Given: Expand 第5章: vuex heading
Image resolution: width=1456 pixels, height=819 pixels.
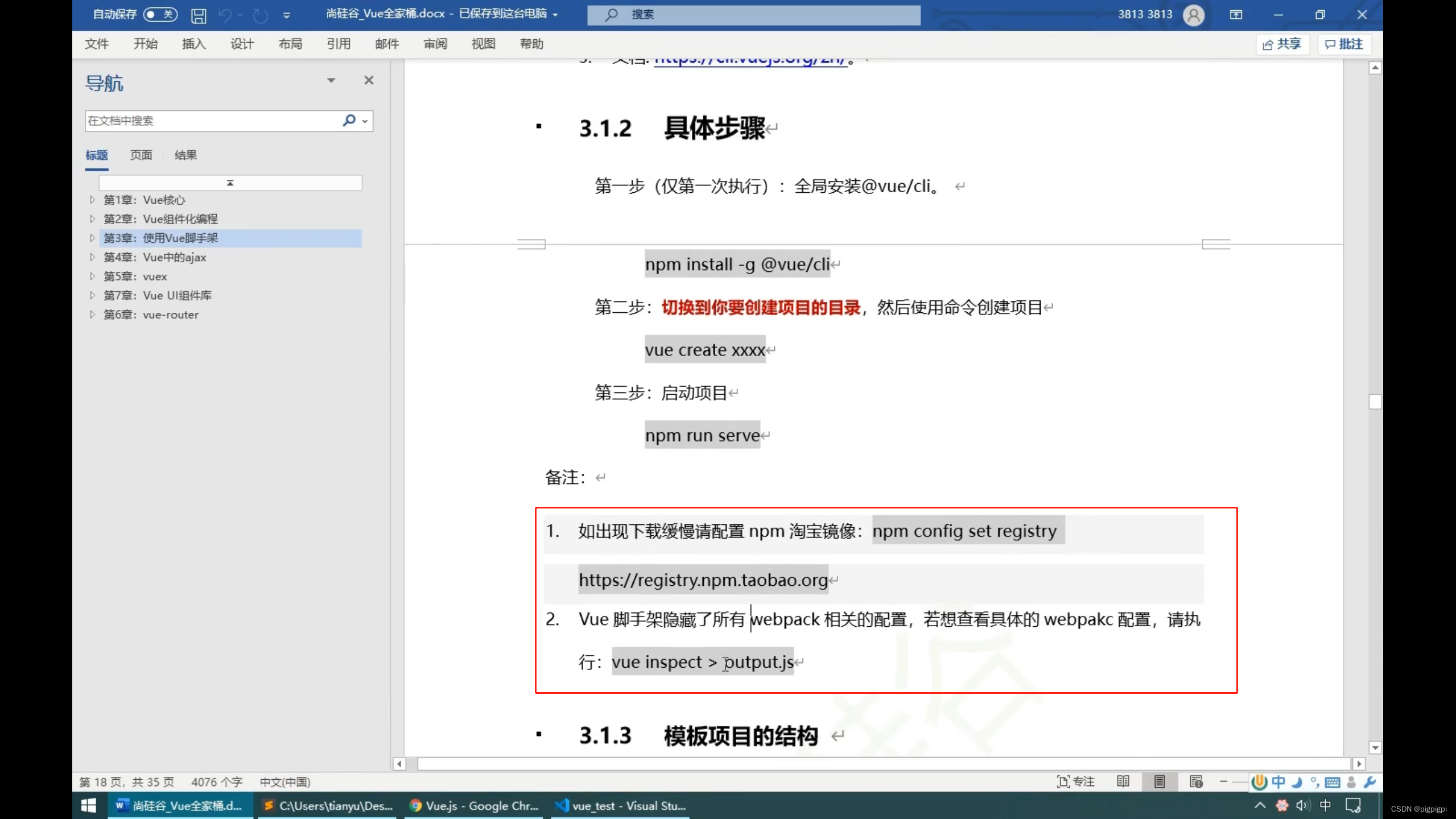Looking at the screenshot, I should pyautogui.click(x=92, y=276).
